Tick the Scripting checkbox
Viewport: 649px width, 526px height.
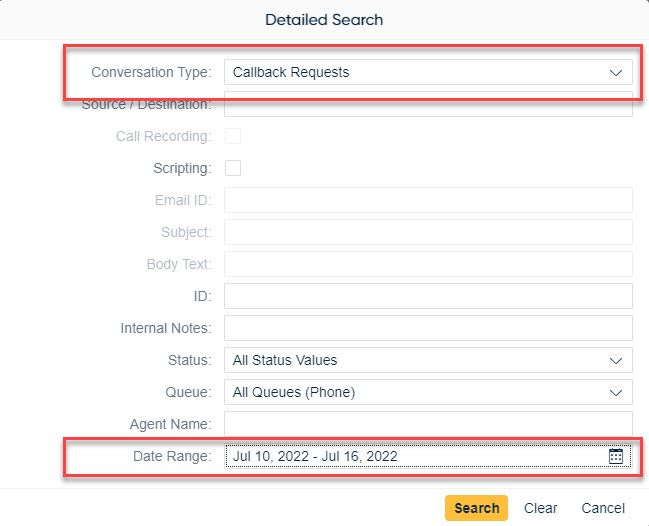(233, 168)
